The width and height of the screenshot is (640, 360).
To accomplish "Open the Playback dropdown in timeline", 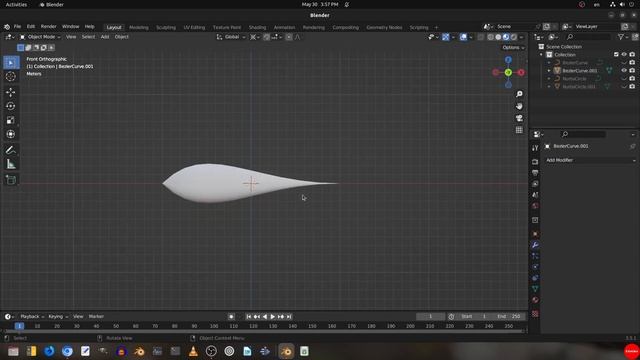I will coord(32,317).
